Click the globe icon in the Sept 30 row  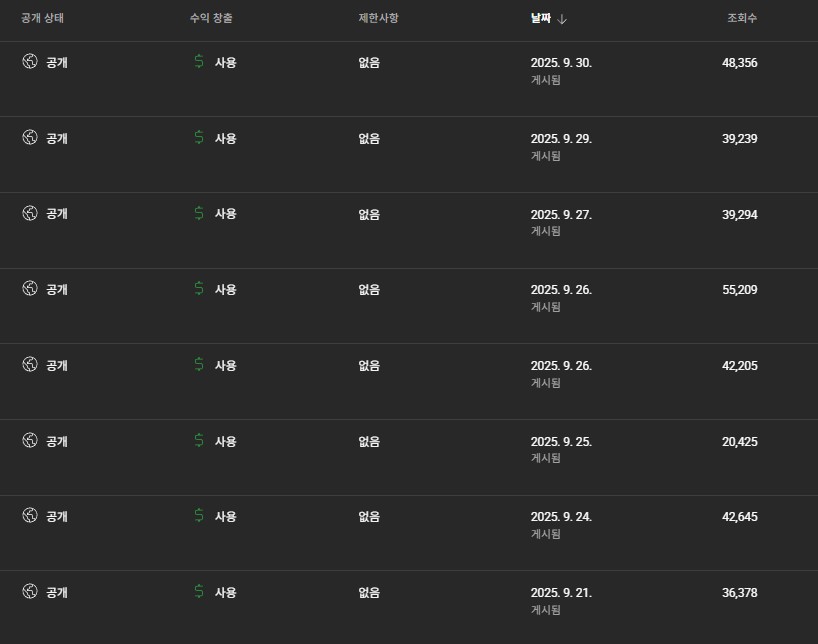[x=30, y=62]
